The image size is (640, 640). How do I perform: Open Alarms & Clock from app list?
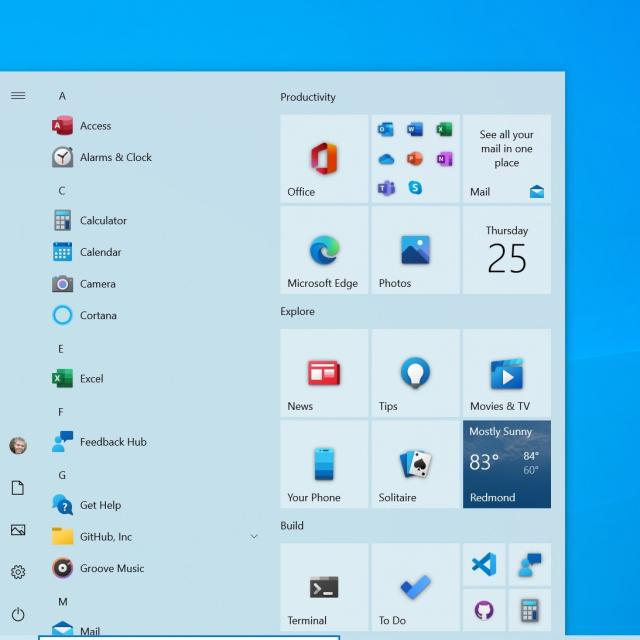(x=115, y=157)
